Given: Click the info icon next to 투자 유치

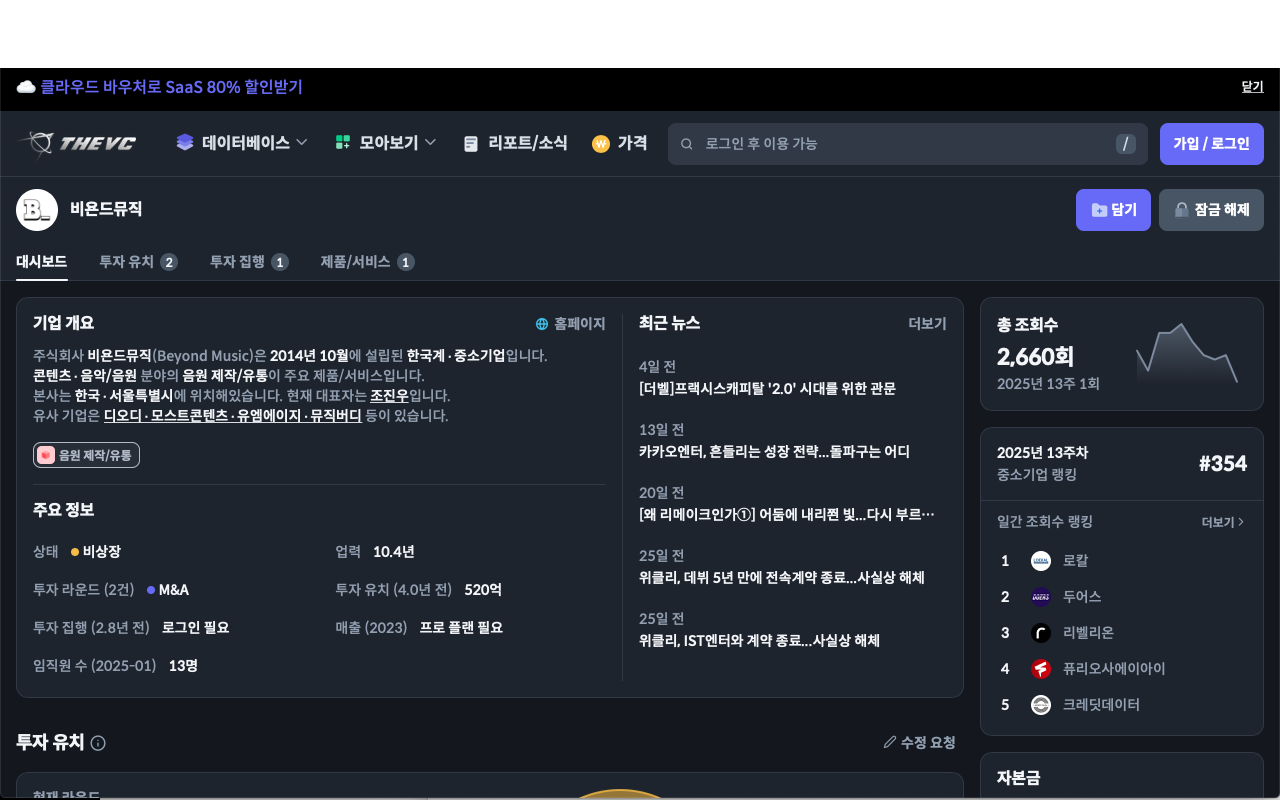Looking at the screenshot, I should (98, 743).
